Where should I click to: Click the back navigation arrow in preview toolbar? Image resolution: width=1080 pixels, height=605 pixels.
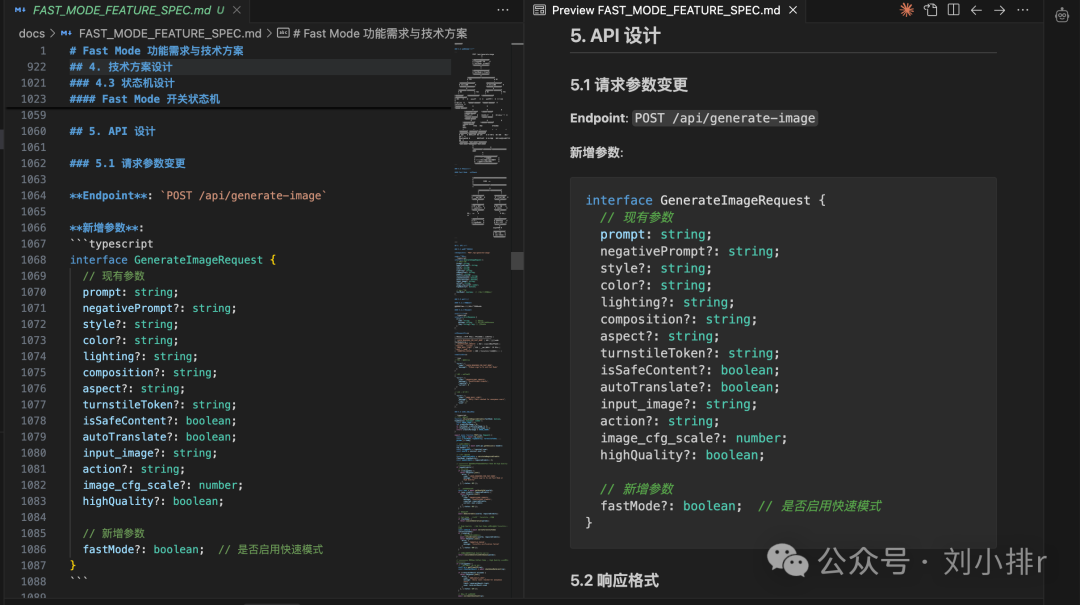coord(976,10)
